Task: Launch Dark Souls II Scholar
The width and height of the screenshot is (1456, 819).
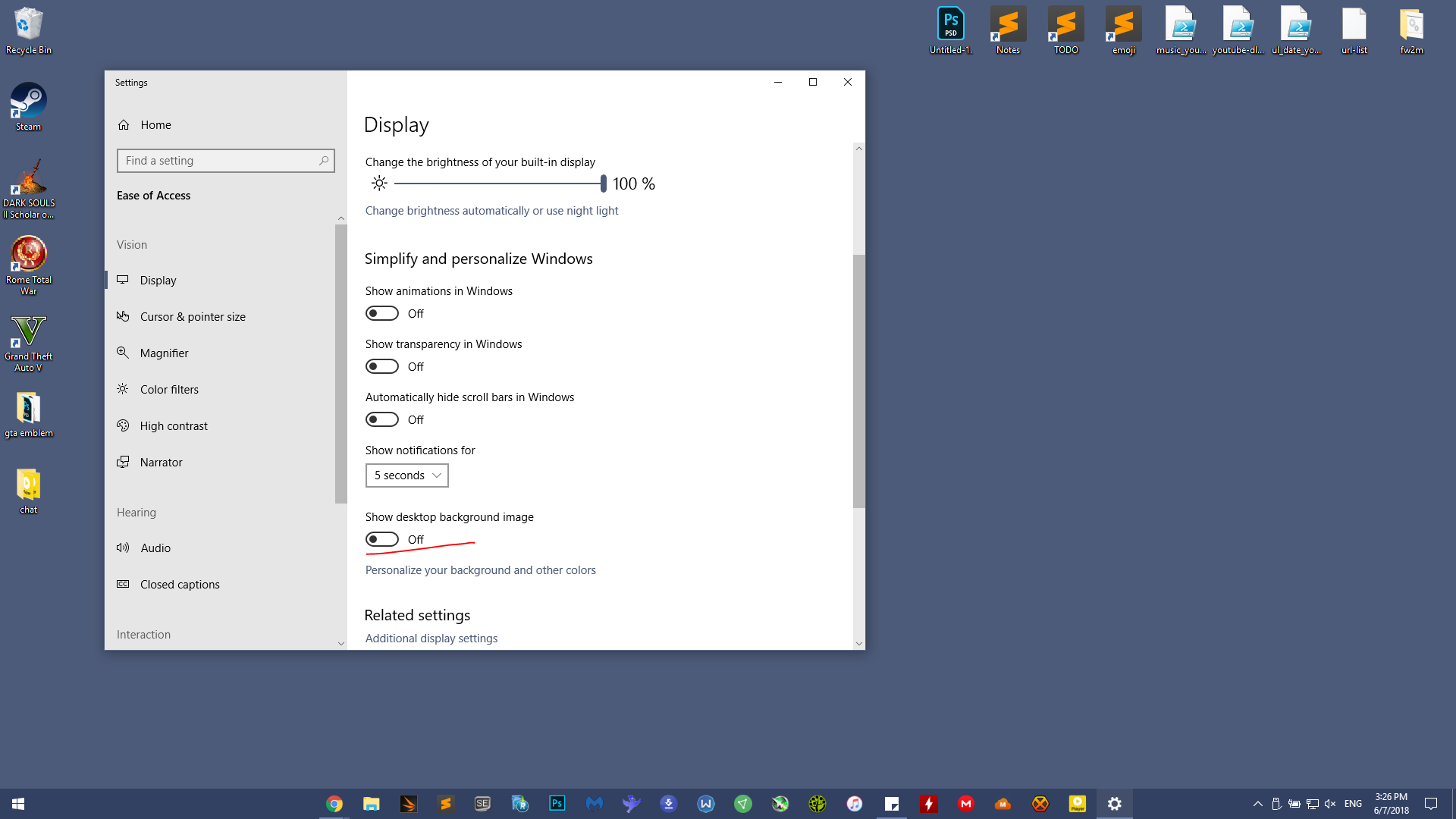Action: coord(28,184)
